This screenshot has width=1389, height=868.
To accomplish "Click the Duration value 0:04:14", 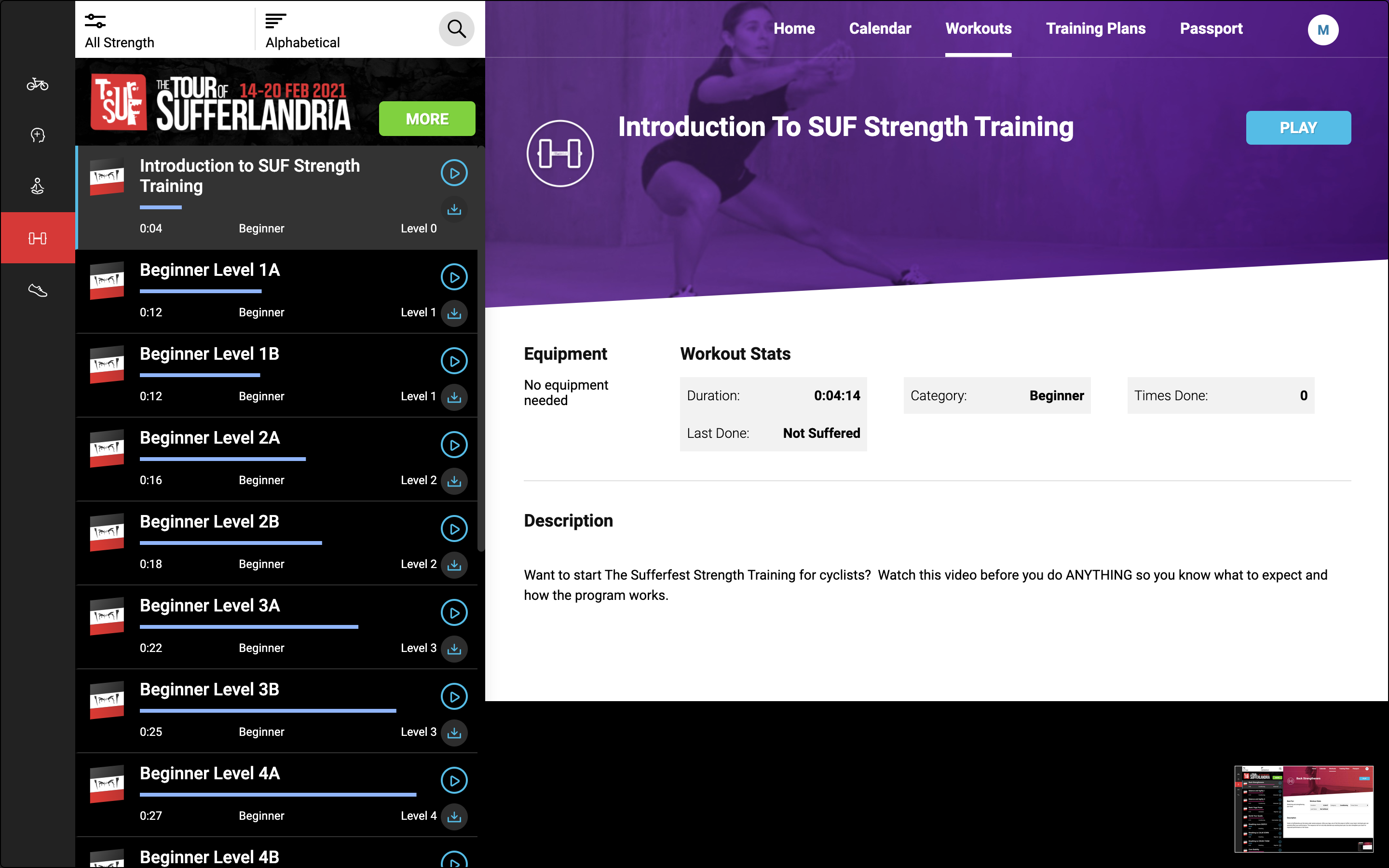I will [837, 395].
